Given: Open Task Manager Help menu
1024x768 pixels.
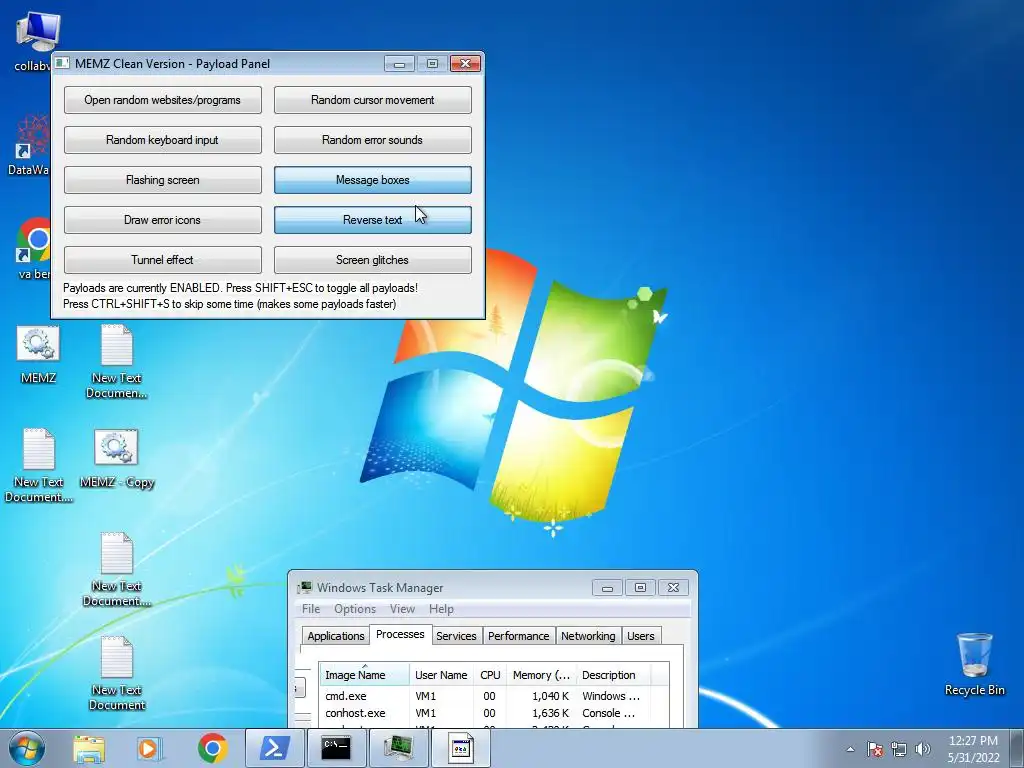Looking at the screenshot, I should click(x=441, y=609).
